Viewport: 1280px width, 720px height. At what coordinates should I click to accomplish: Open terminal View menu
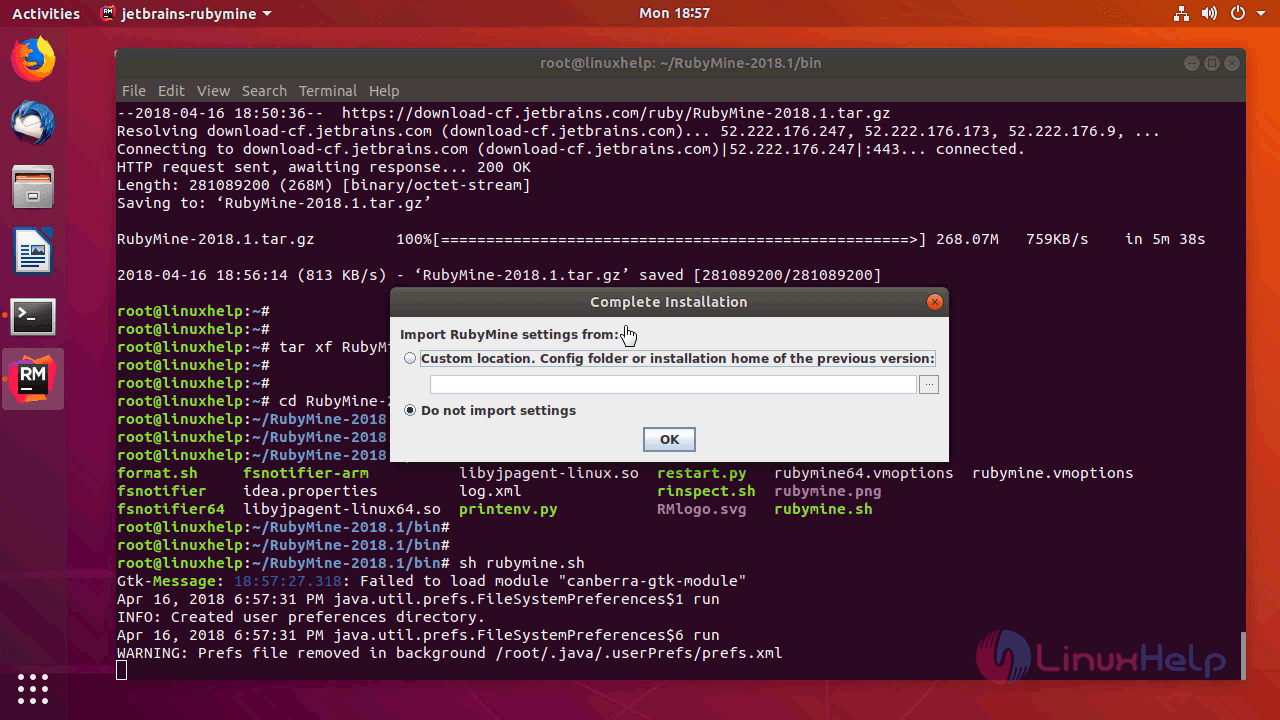tap(213, 90)
